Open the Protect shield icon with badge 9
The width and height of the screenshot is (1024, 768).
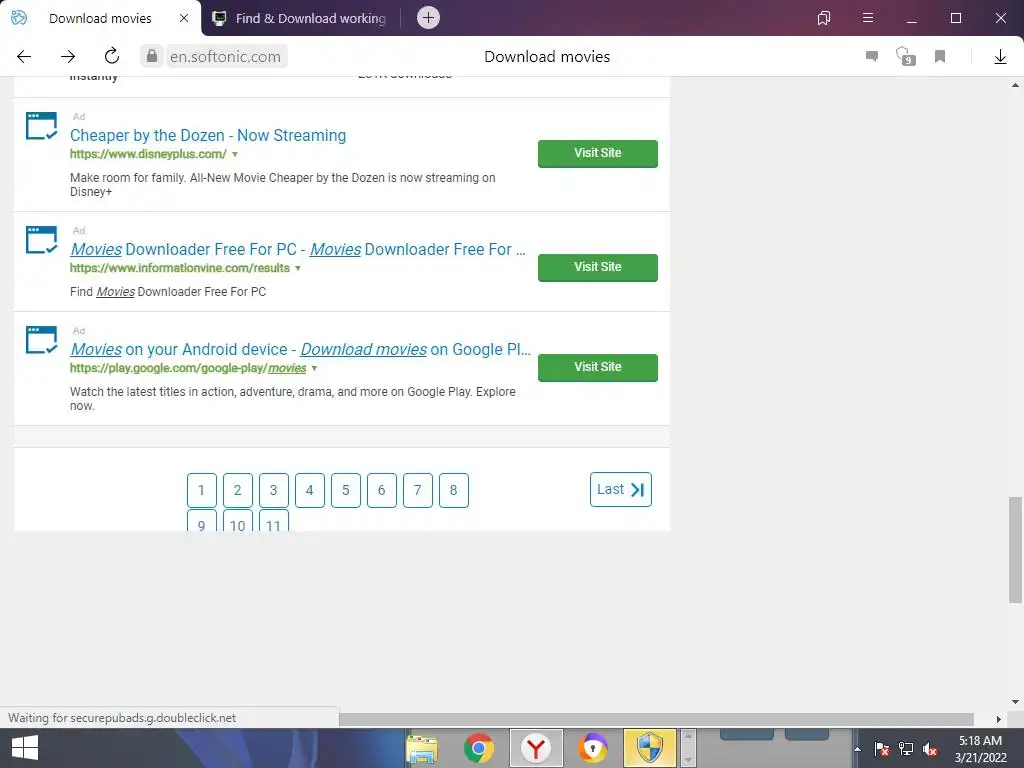pos(905,56)
